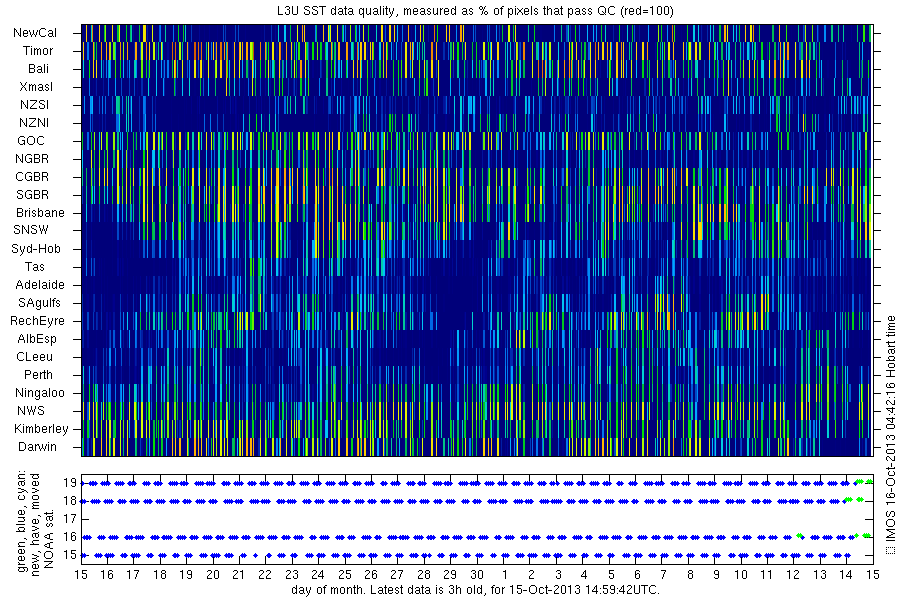The height and width of the screenshot is (600, 900).
Task: Click the NewCal row label
Action: 35,33
